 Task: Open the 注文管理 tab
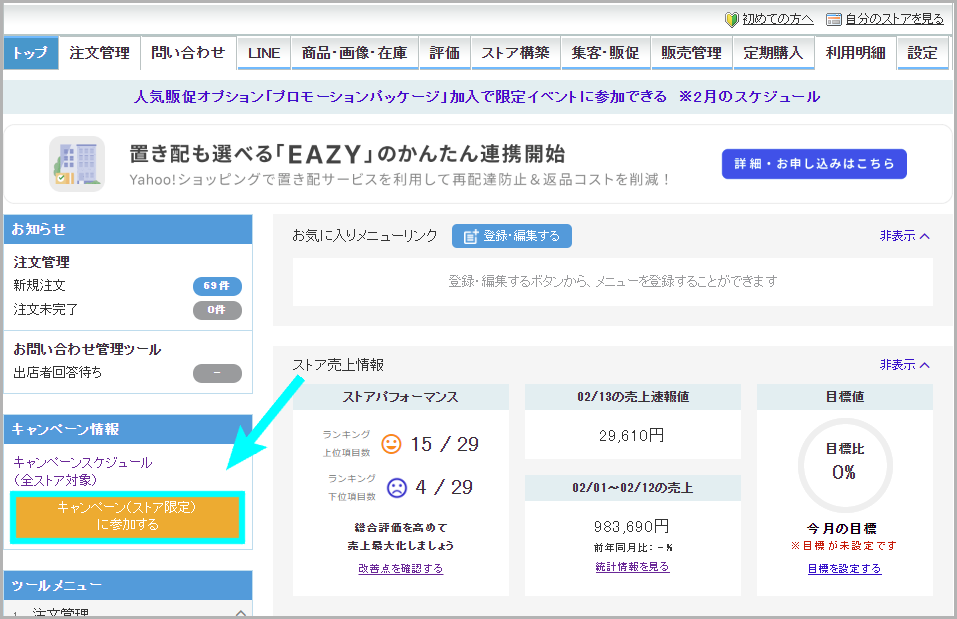coord(99,52)
